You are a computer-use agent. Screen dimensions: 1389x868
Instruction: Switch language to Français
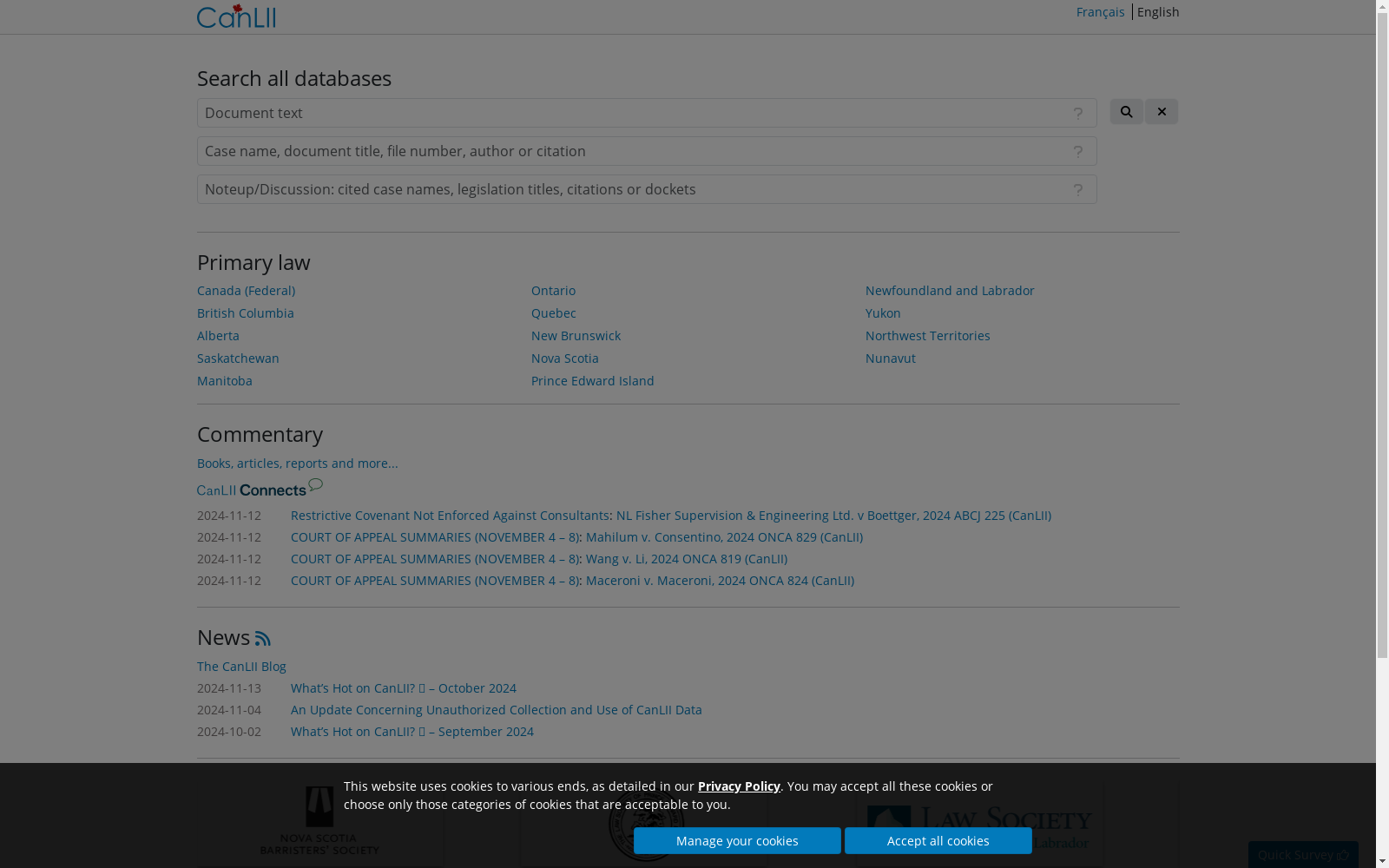pyautogui.click(x=1100, y=12)
